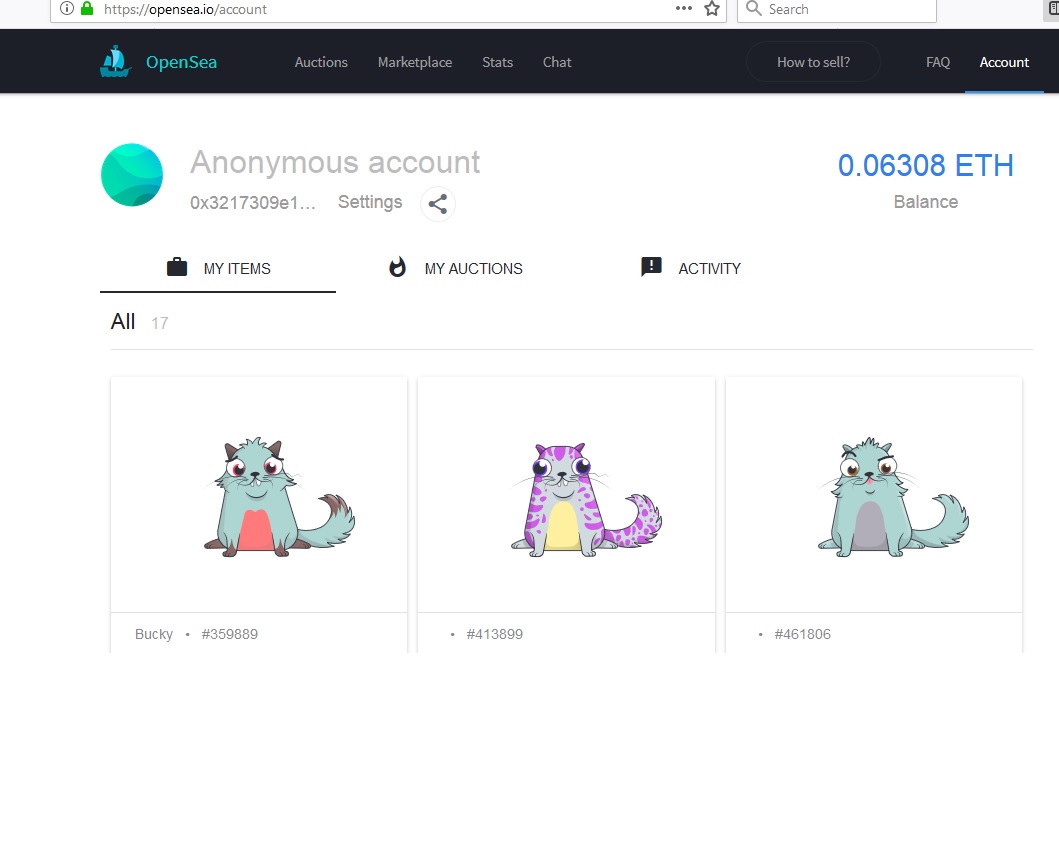Click the browser address bar URL
Viewport: 1059px width, 848px height.
point(185,9)
